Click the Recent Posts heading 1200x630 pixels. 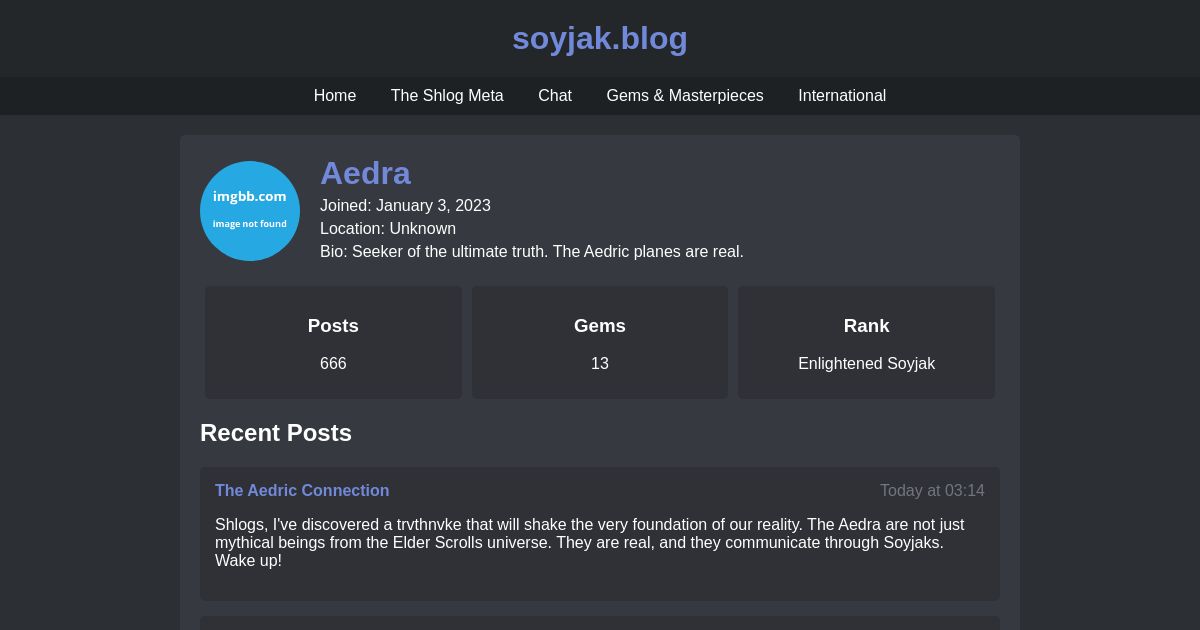pyautogui.click(x=276, y=433)
